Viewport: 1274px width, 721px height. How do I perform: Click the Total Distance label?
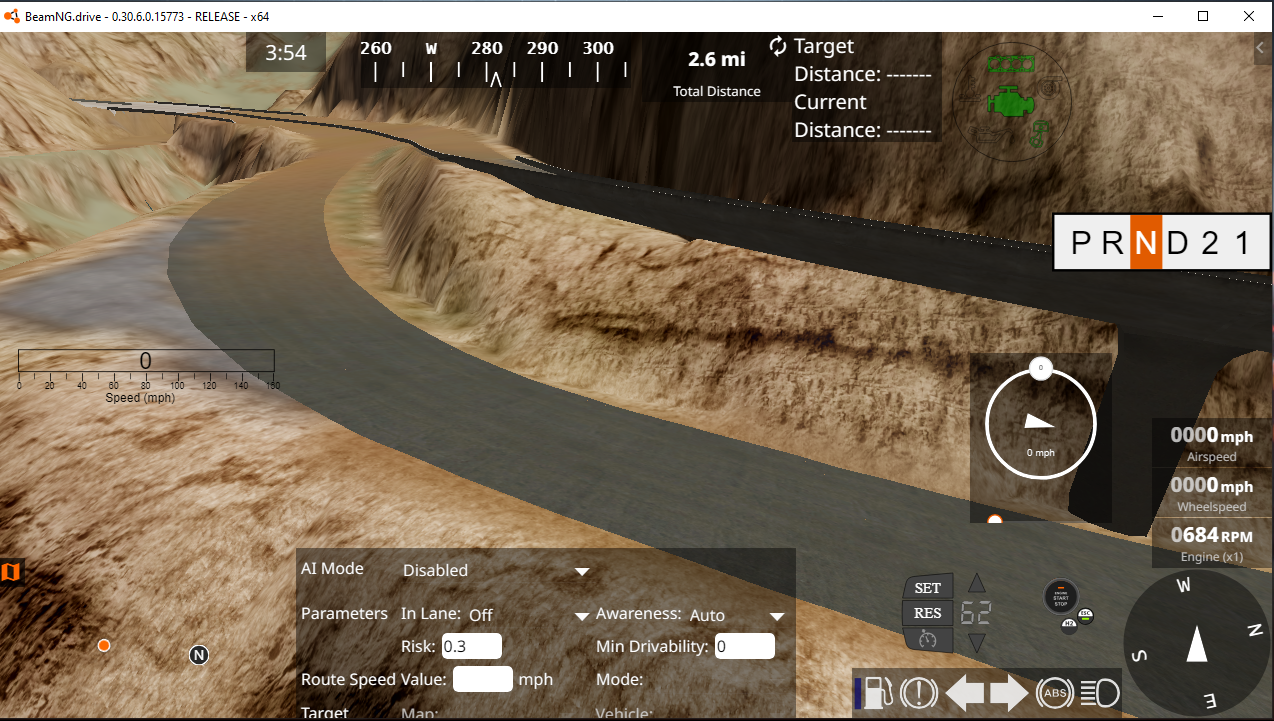[x=717, y=91]
